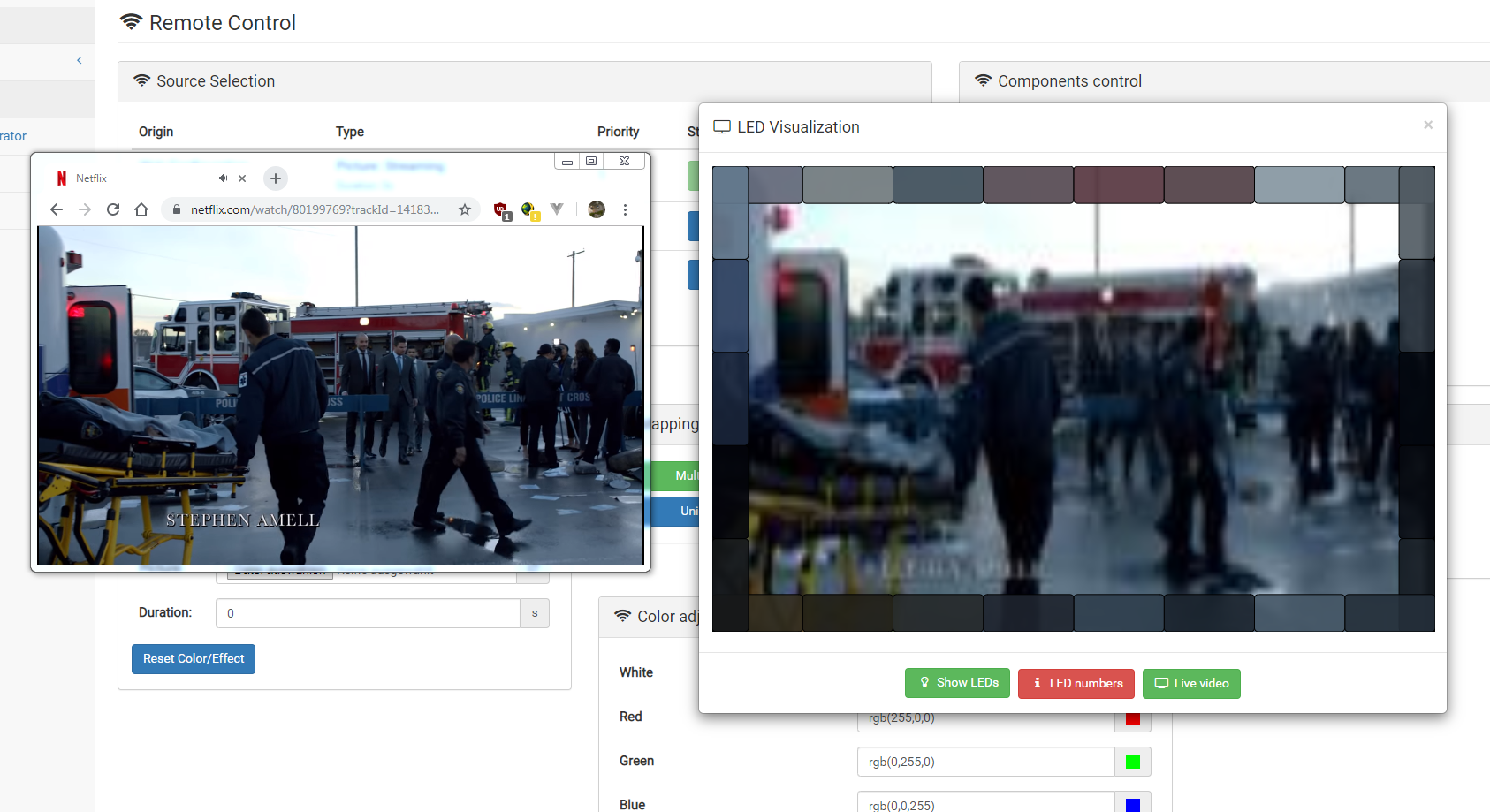Click the Netflix video frame
The image size is (1490, 812).
[340, 395]
